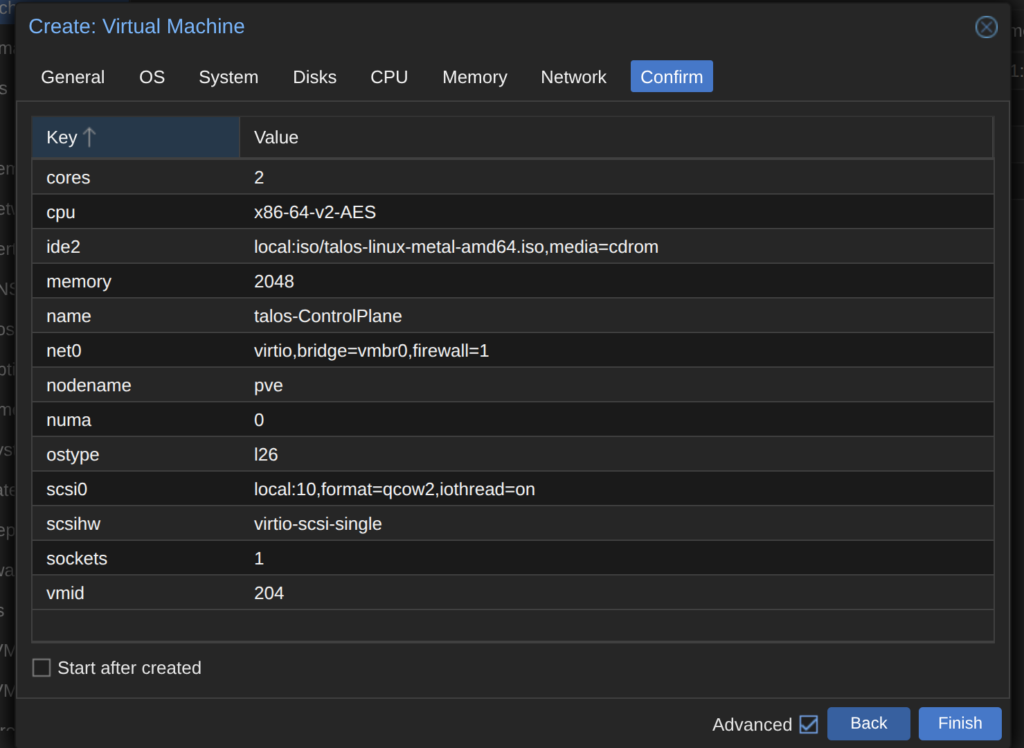
Task: Select the scsi0 qcow2 disk row
Action: click(395, 489)
